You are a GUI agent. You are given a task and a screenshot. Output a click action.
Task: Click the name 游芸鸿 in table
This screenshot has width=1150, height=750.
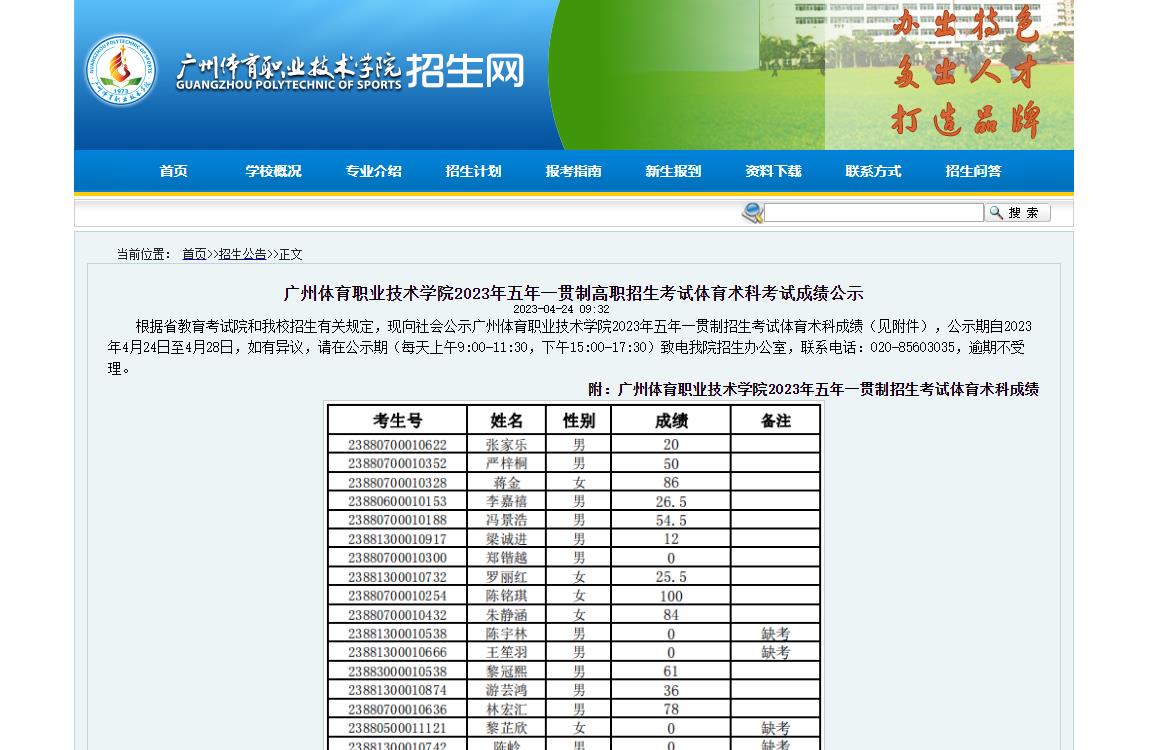pos(506,690)
